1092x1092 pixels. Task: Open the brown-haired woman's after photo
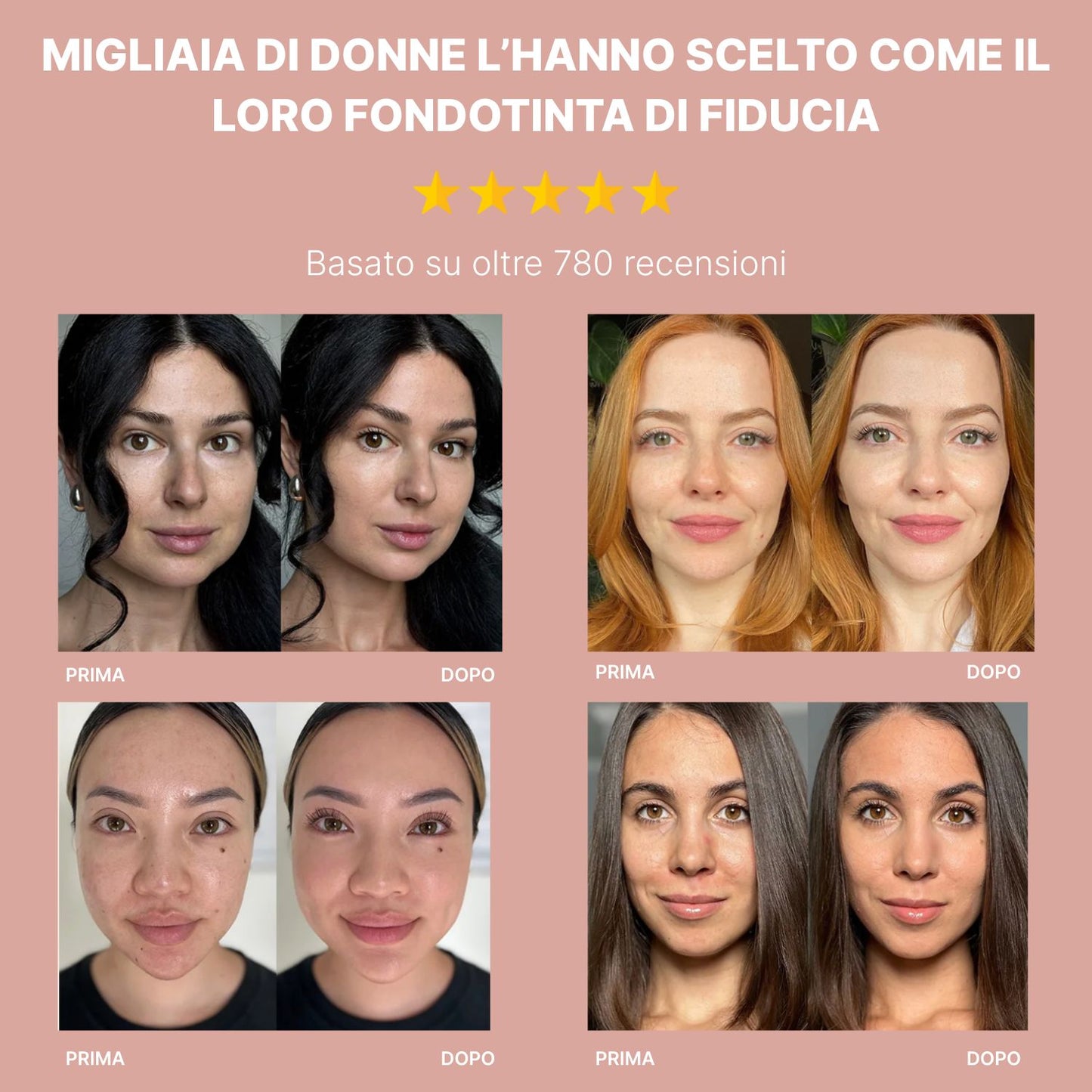917,866
